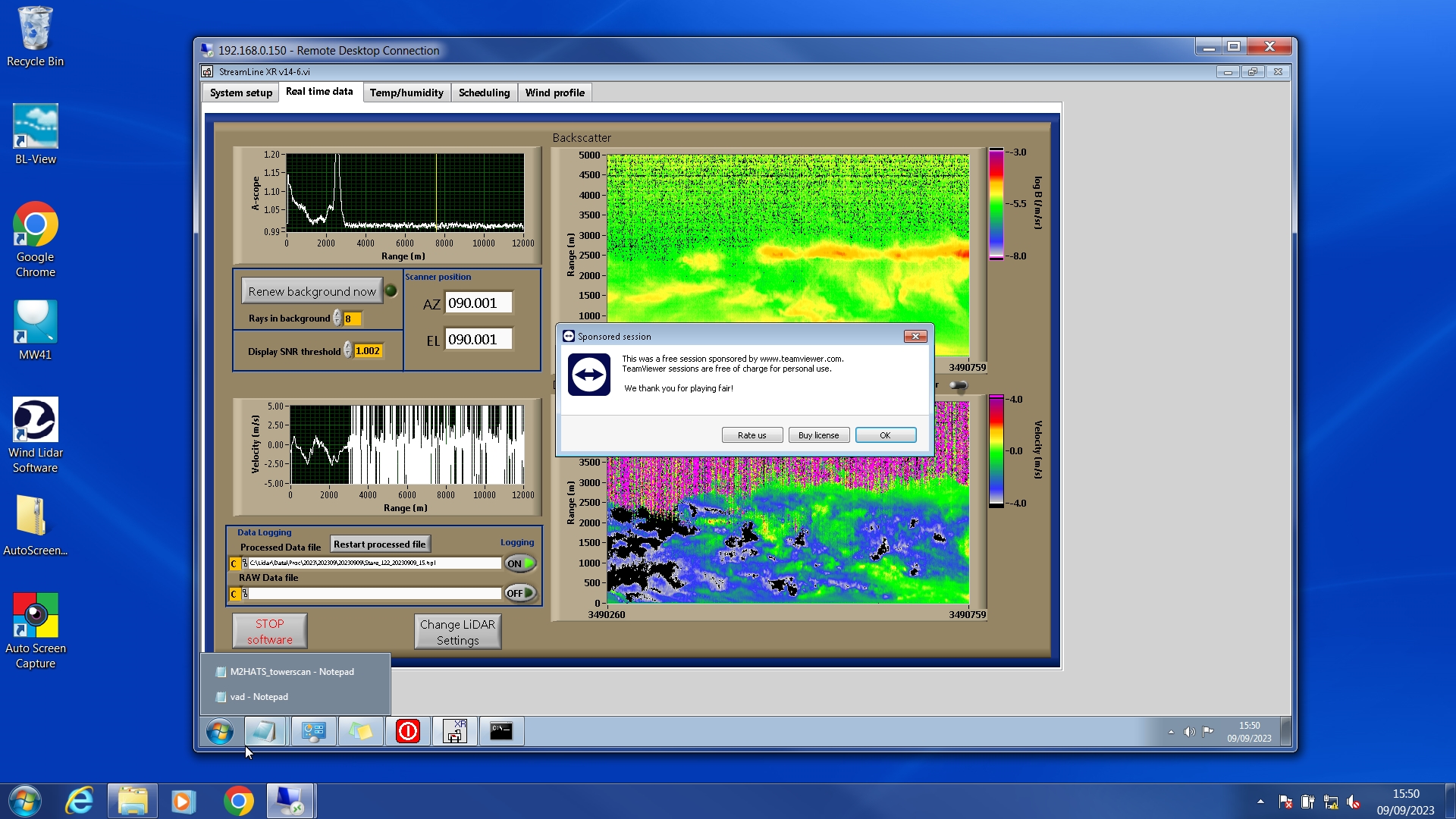Click the Display SNR threshold stepper arrows
This screenshot has width=1456, height=819.
347,350
